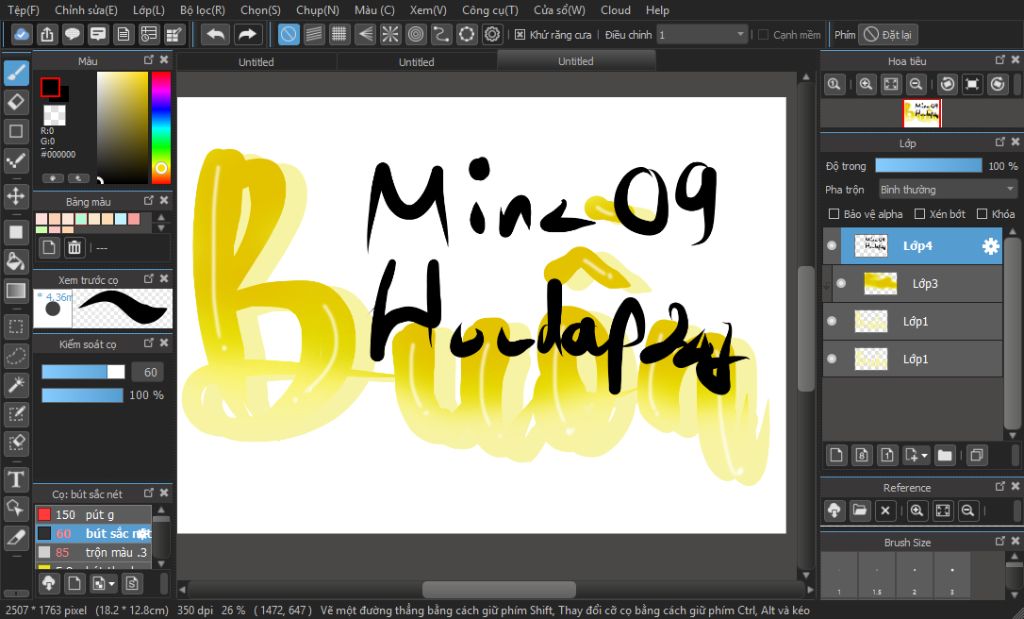Select the rectangular selection tool

[16, 326]
